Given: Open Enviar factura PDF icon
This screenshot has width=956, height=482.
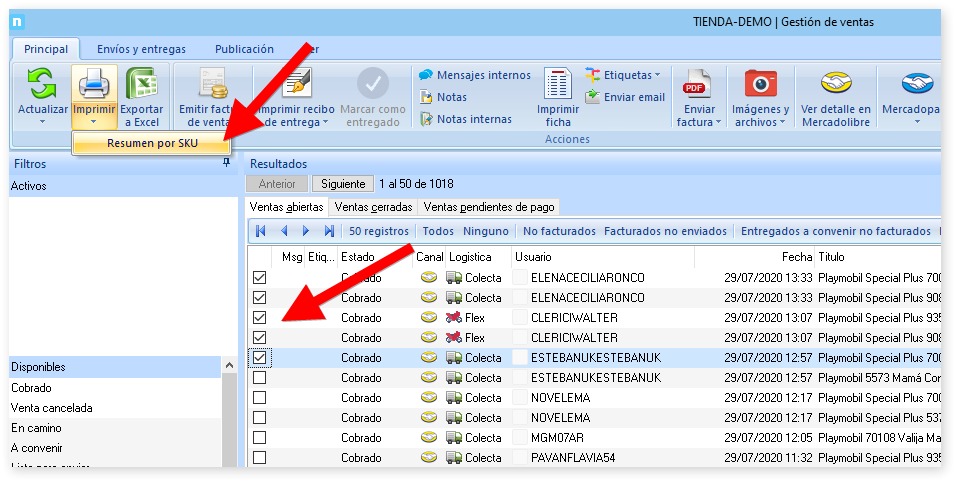Looking at the screenshot, I should coord(697,85).
